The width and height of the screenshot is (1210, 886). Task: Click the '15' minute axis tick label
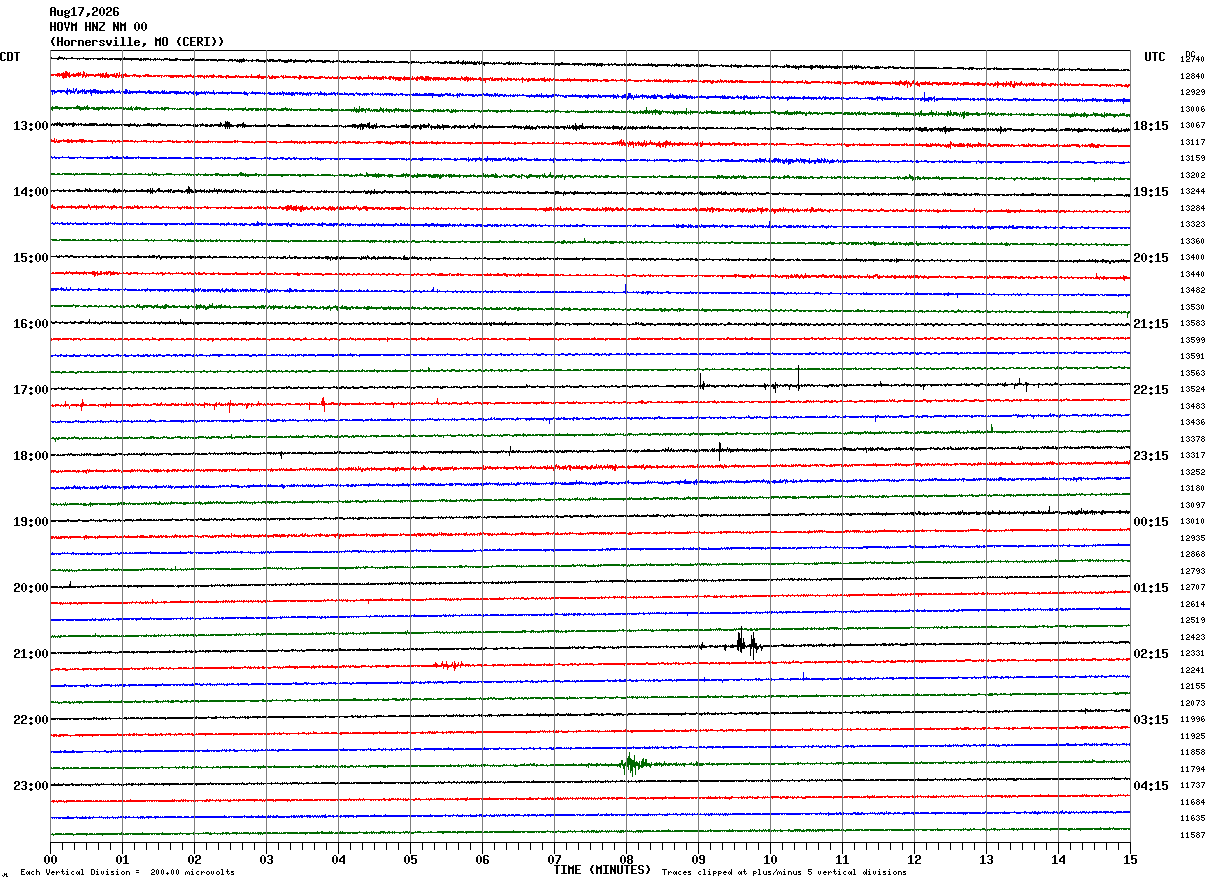click(1129, 859)
